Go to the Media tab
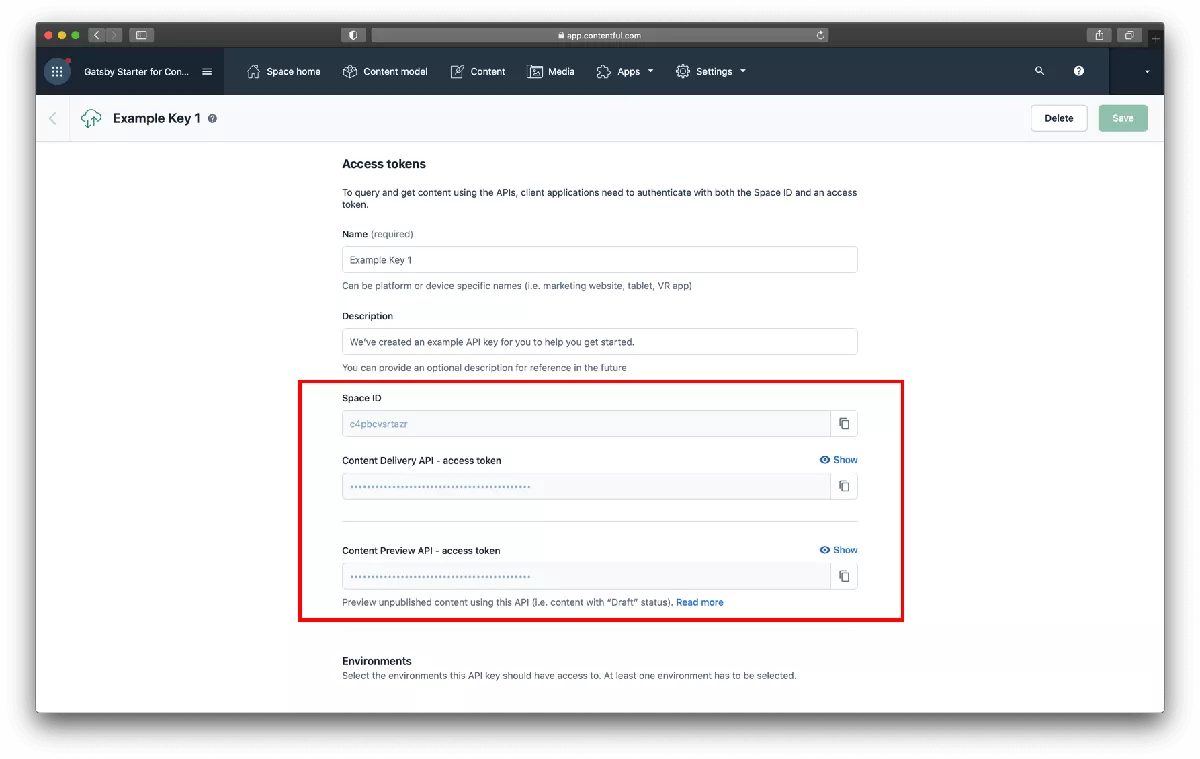The width and height of the screenshot is (1200, 759). [551, 72]
